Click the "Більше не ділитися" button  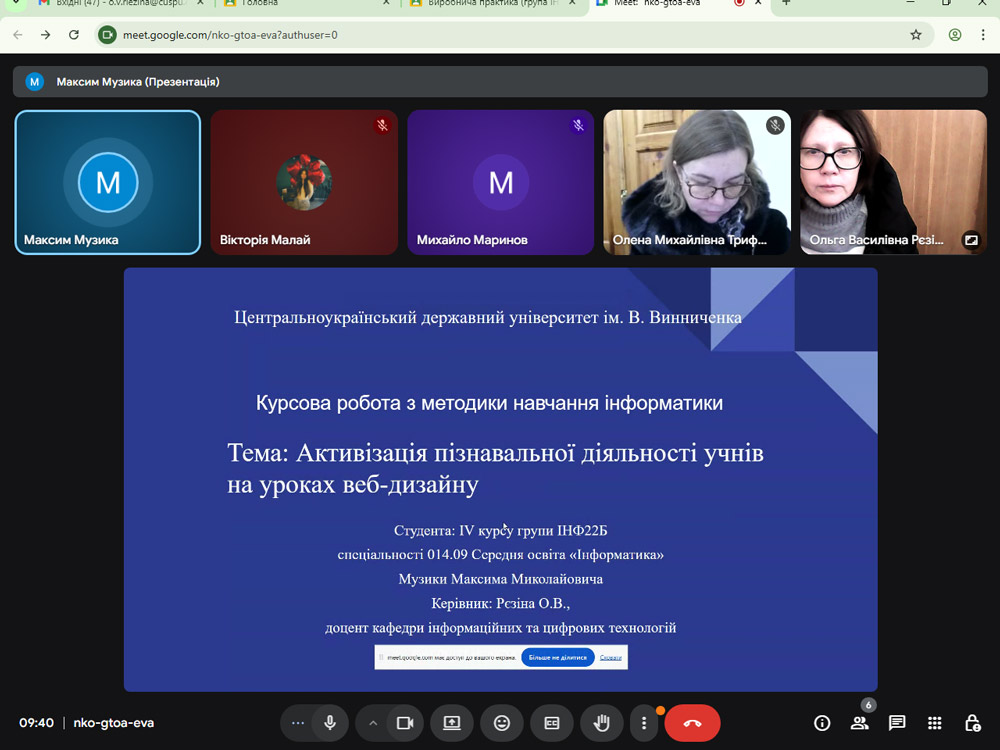coord(557,657)
